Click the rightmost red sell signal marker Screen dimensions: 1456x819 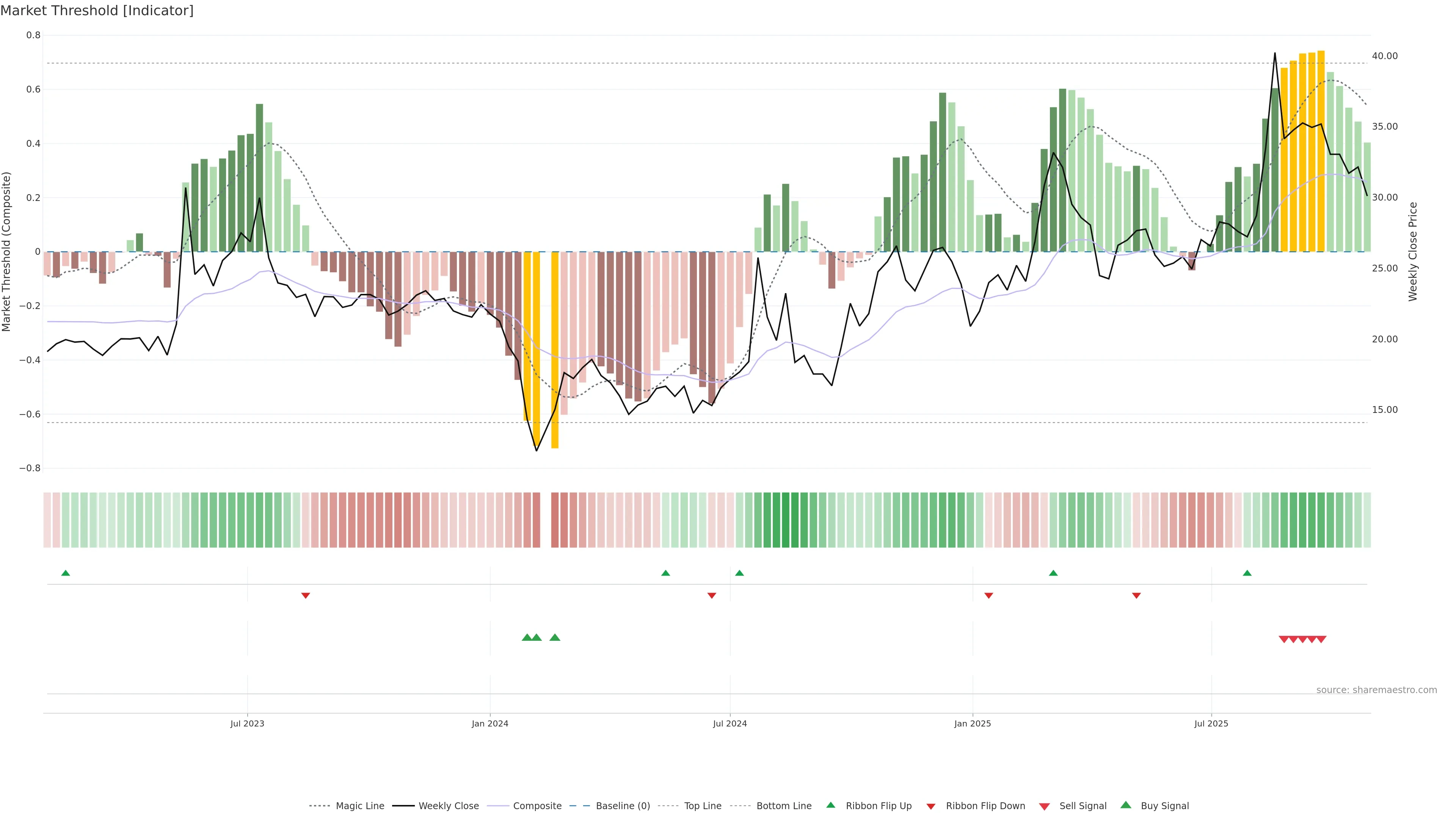tap(1321, 639)
